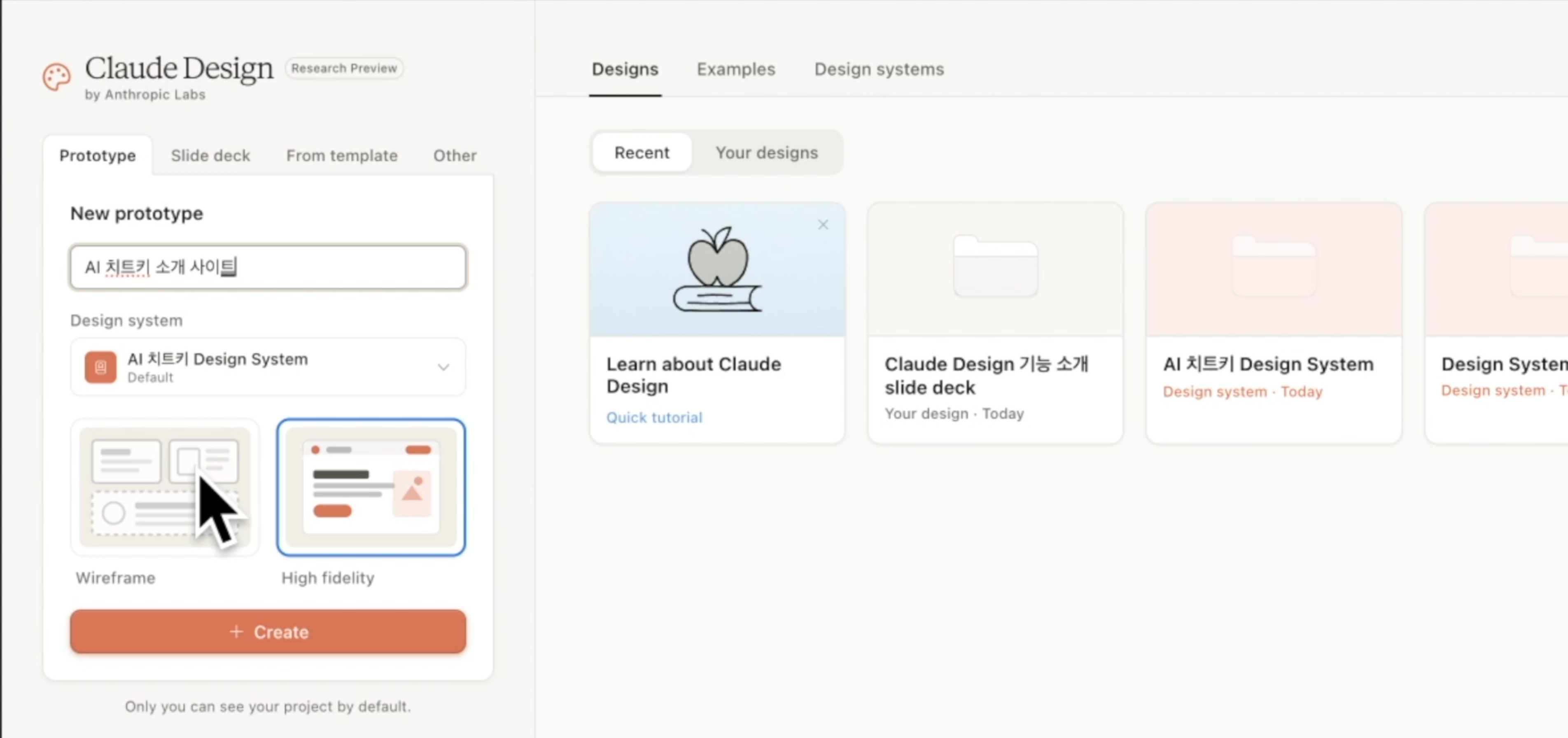Viewport: 1568px width, 738px height.
Task: Click the AI 치트키 Design System orange icon
Action: pyautogui.click(x=100, y=367)
